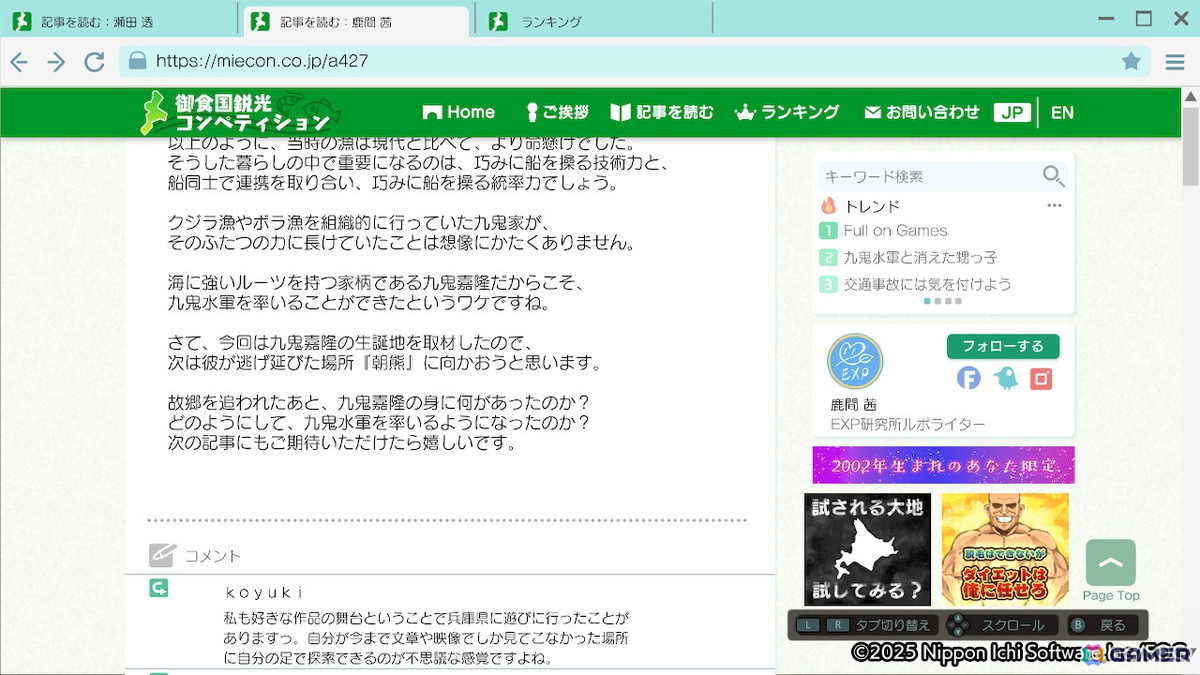Viewport: 1200px width, 675px height.
Task: Click EXP研究所ルポライター text
Action: pyautogui.click(x=907, y=424)
